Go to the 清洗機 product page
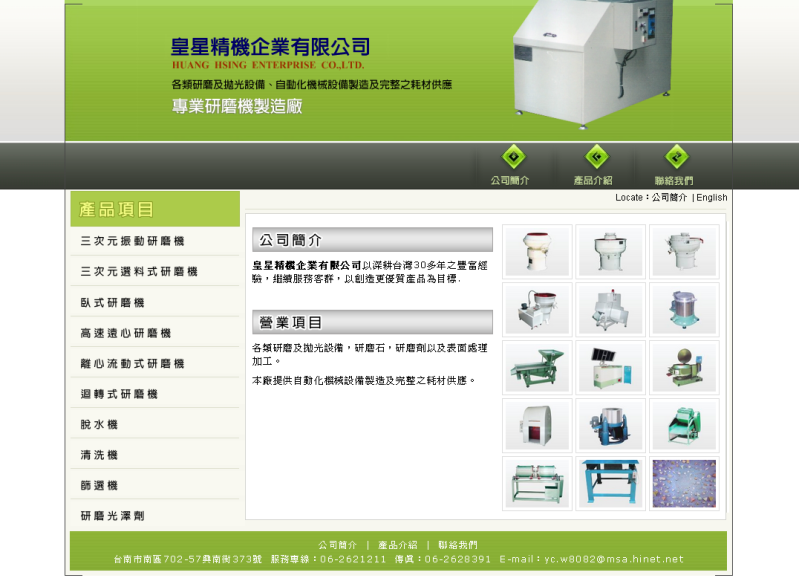 pos(99,455)
